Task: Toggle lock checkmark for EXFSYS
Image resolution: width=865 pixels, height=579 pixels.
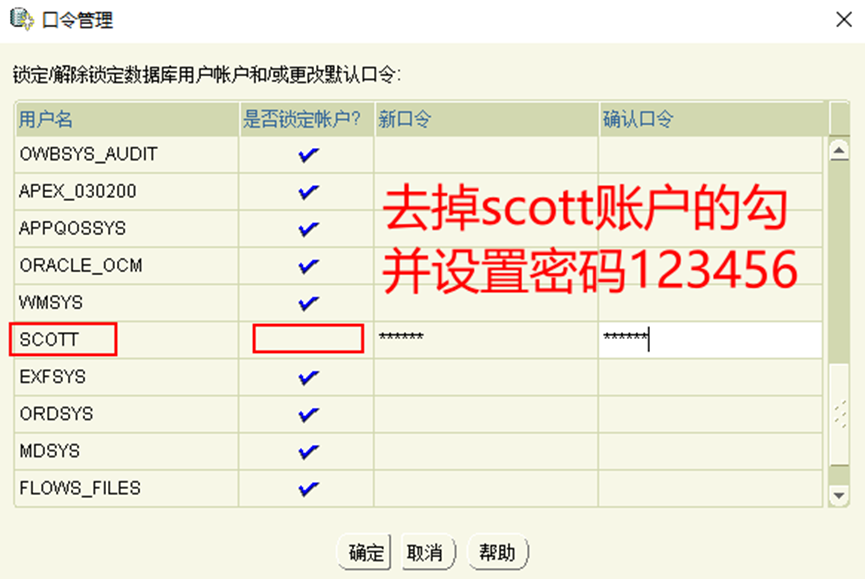Action: [308, 377]
